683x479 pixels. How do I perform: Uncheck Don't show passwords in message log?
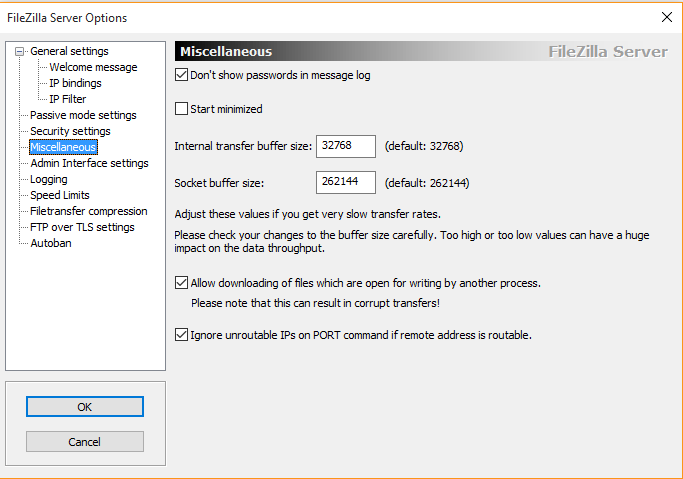[181, 74]
